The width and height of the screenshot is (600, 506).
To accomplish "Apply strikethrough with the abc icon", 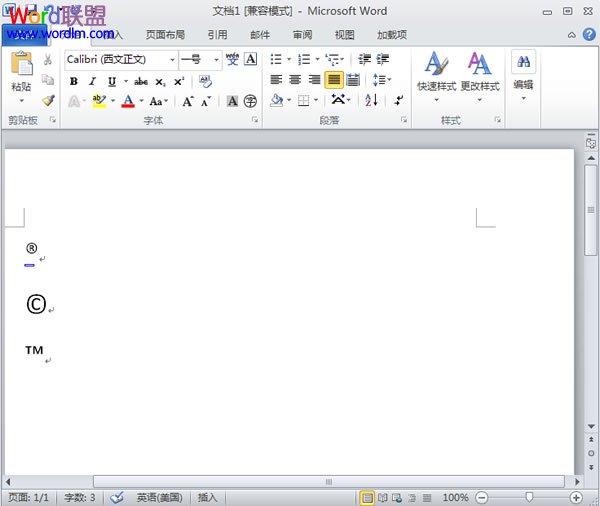I will click(140, 81).
